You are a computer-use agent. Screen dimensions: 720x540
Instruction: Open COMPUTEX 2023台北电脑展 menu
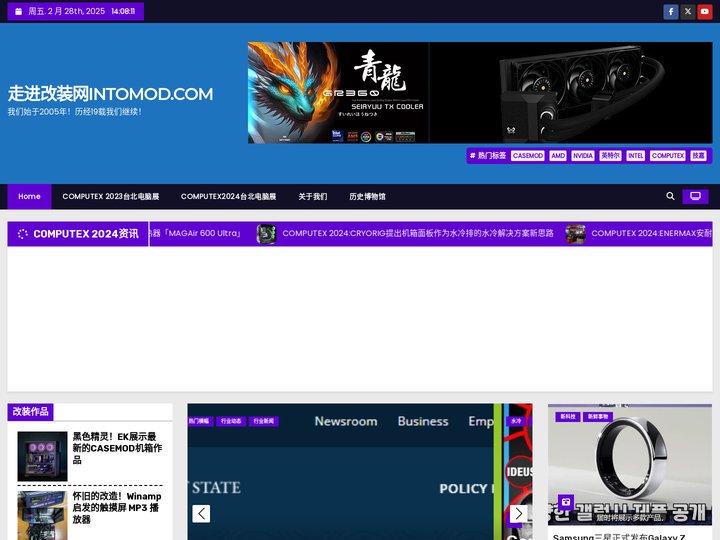click(x=111, y=197)
